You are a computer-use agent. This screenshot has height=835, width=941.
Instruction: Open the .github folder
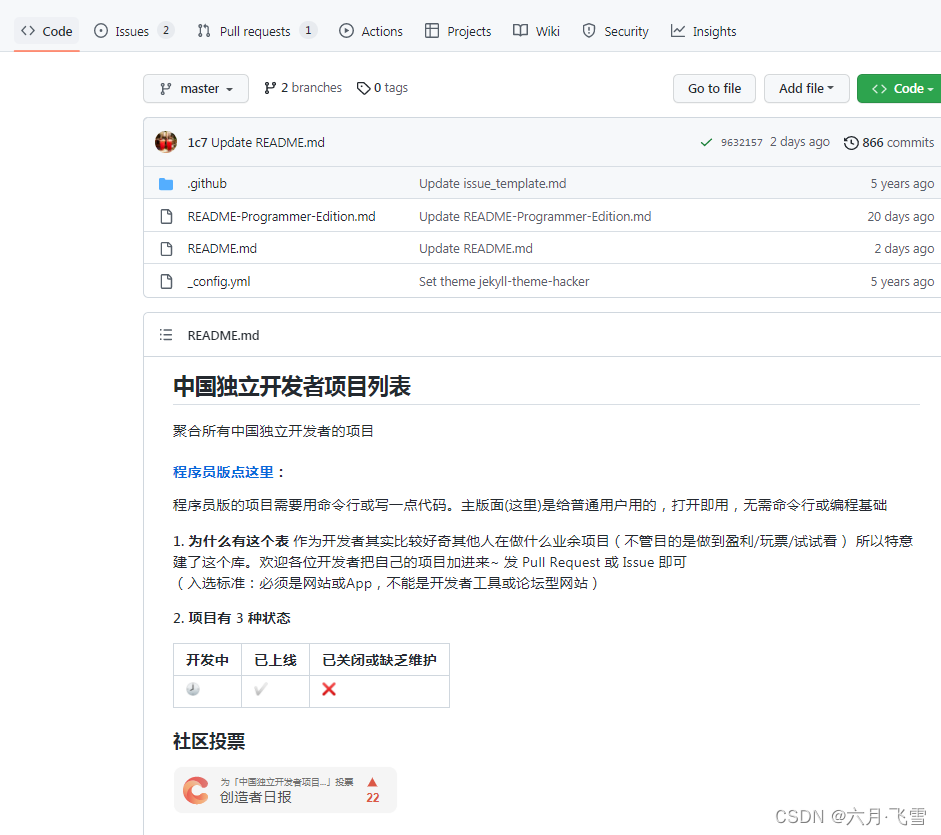pyautogui.click(x=207, y=183)
